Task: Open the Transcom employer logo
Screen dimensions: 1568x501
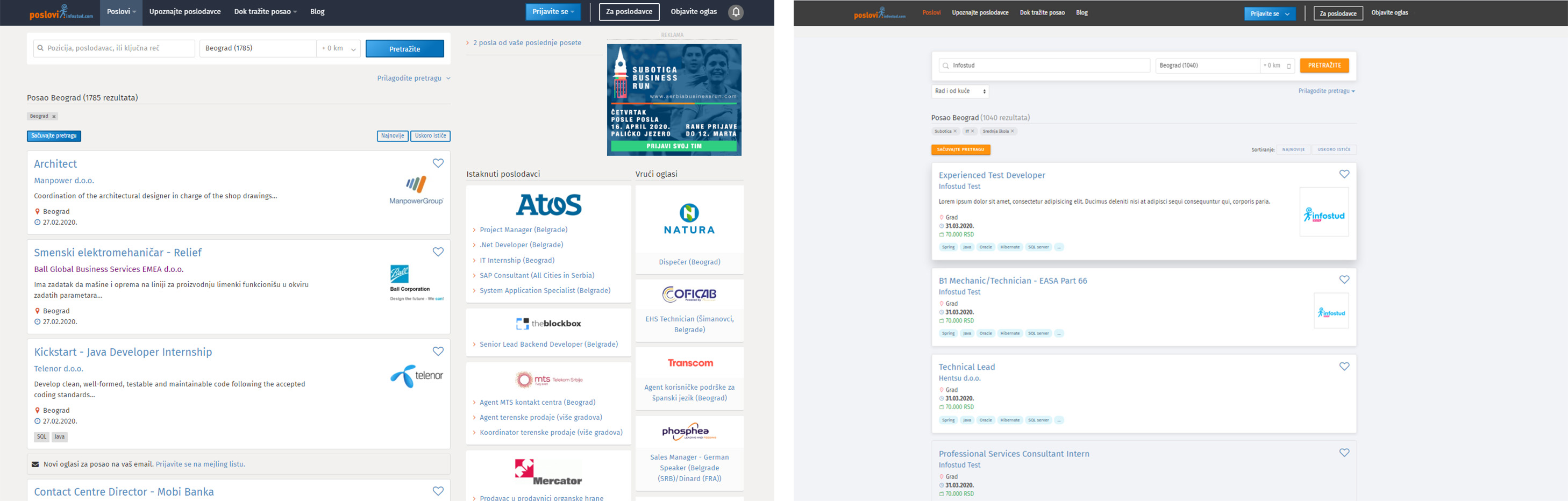Action: (x=690, y=363)
